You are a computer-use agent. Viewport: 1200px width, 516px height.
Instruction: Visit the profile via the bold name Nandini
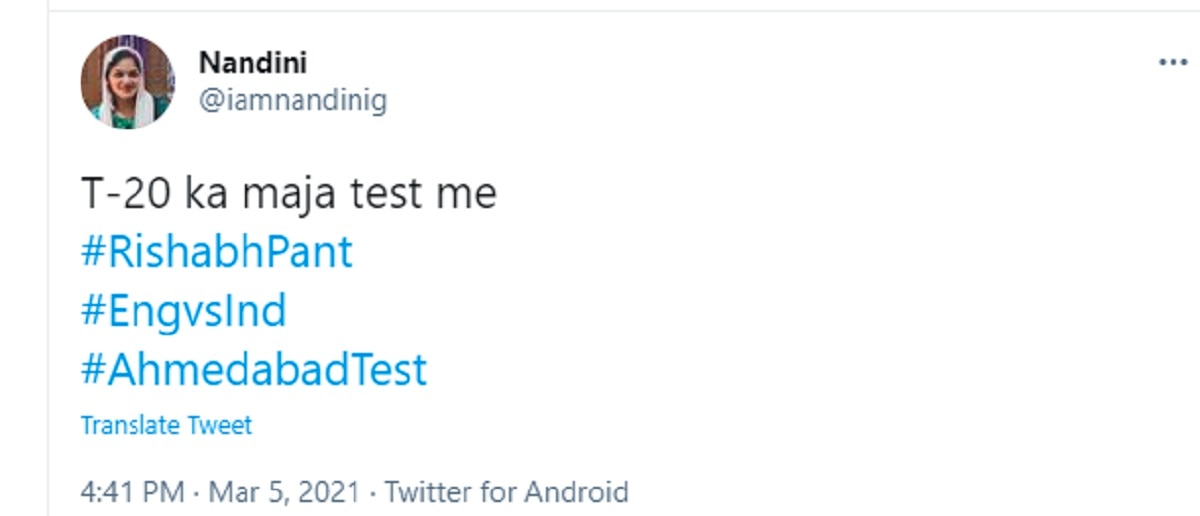point(253,62)
